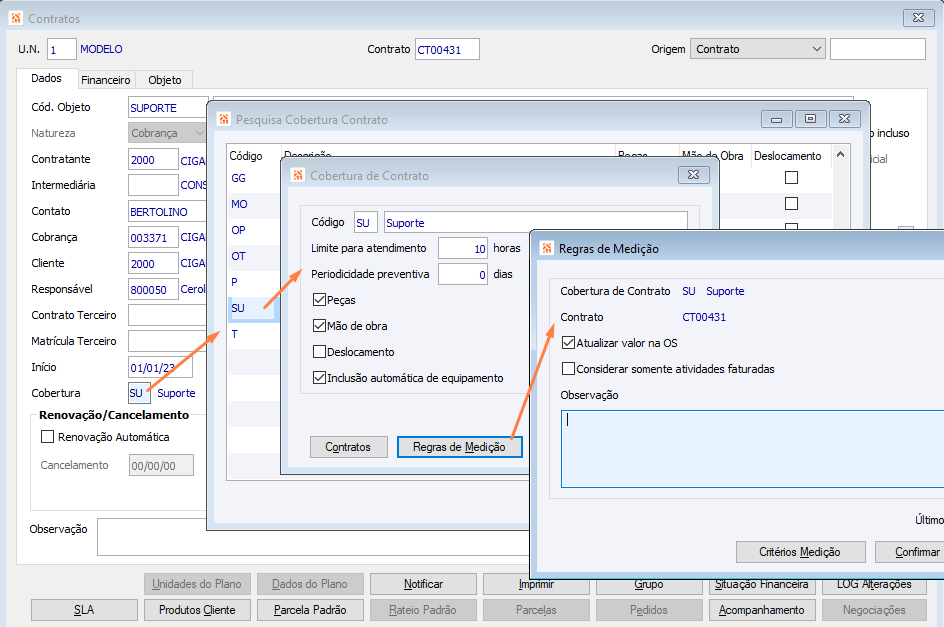Click the Pesquisa Cobertura Contrato title icon
This screenshot has height=627, width=944.
pyautogui.click(x=224, y=119)
